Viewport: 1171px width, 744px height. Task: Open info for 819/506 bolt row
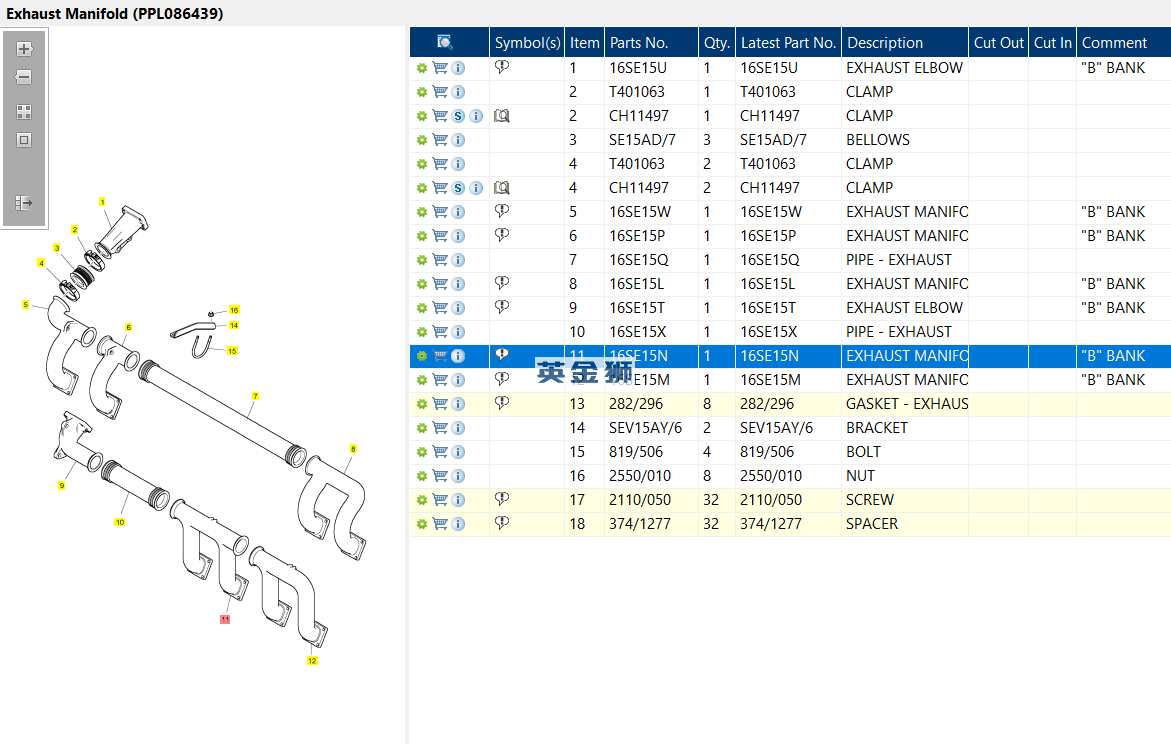[459, 452]
